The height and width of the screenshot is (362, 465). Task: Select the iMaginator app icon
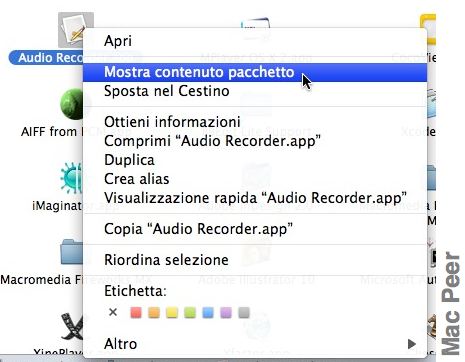(72, 178)
